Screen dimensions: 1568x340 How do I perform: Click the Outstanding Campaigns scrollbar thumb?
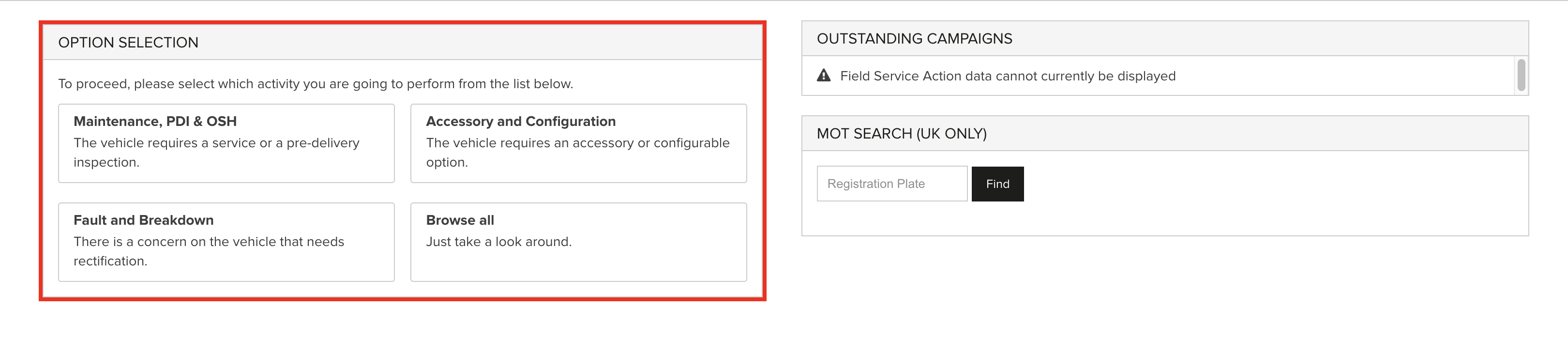click(1521, 75)
